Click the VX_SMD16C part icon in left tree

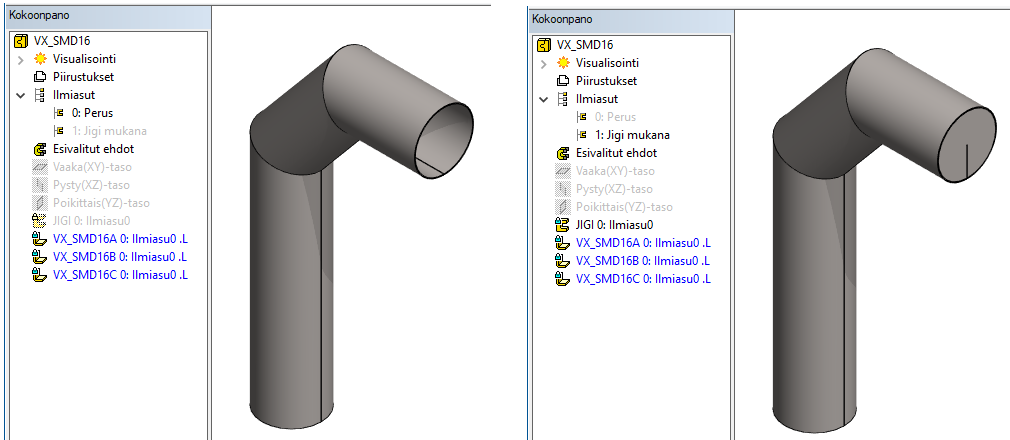[x=40, y=275]
